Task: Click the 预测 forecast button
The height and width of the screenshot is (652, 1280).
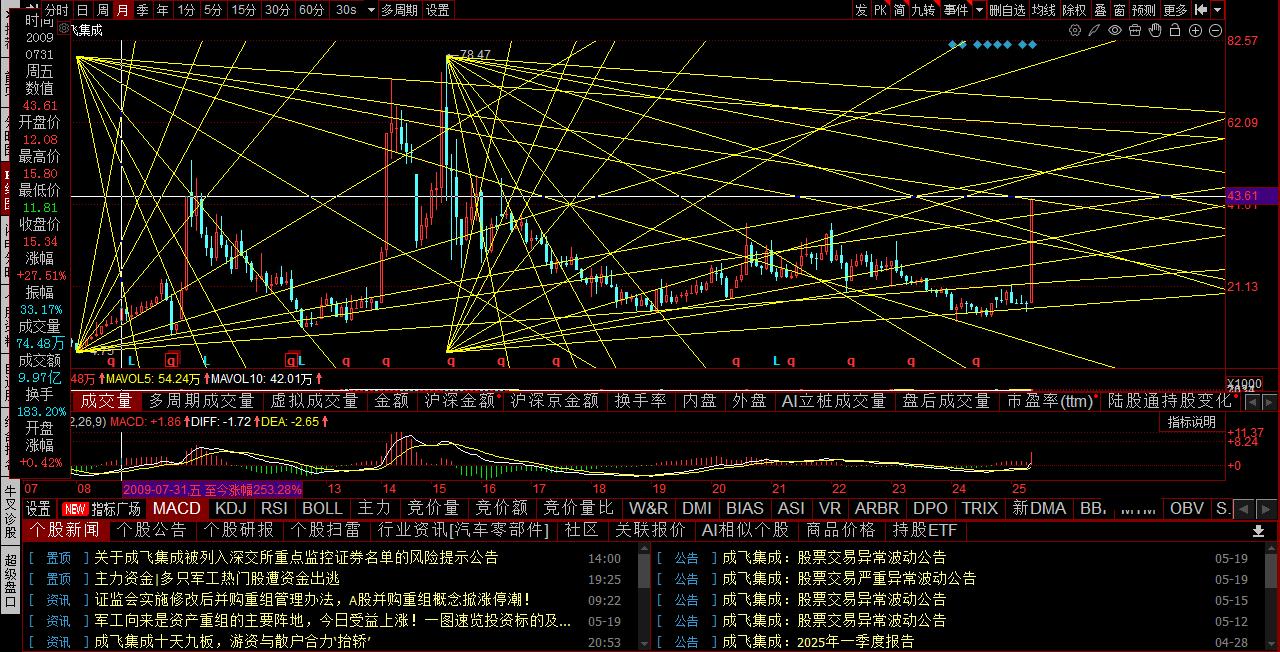Action: [1144, 10]
